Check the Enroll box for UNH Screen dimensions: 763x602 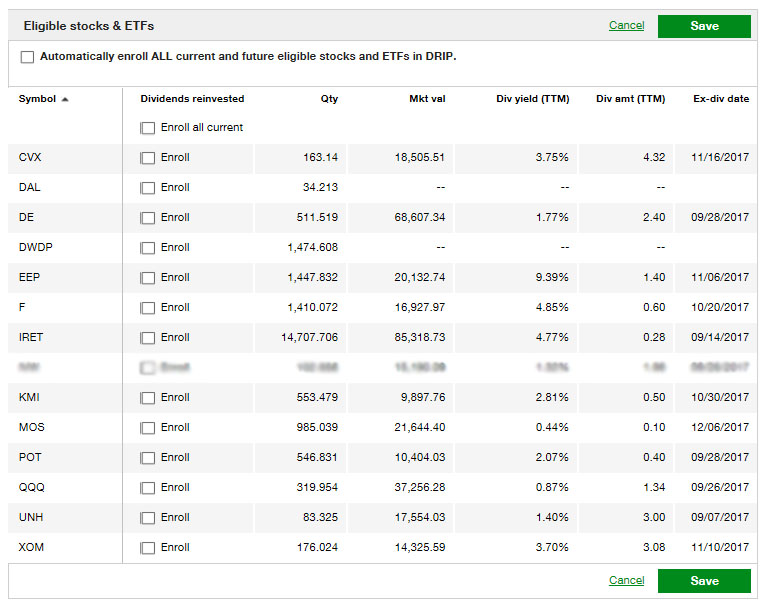(x=147, y=518)
